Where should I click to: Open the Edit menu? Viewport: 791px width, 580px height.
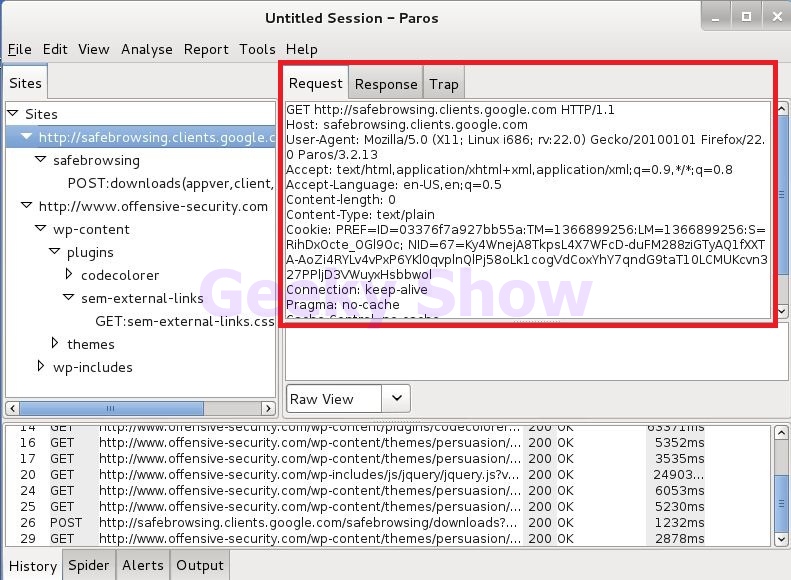pyautogui.click(x=55, y=49)
